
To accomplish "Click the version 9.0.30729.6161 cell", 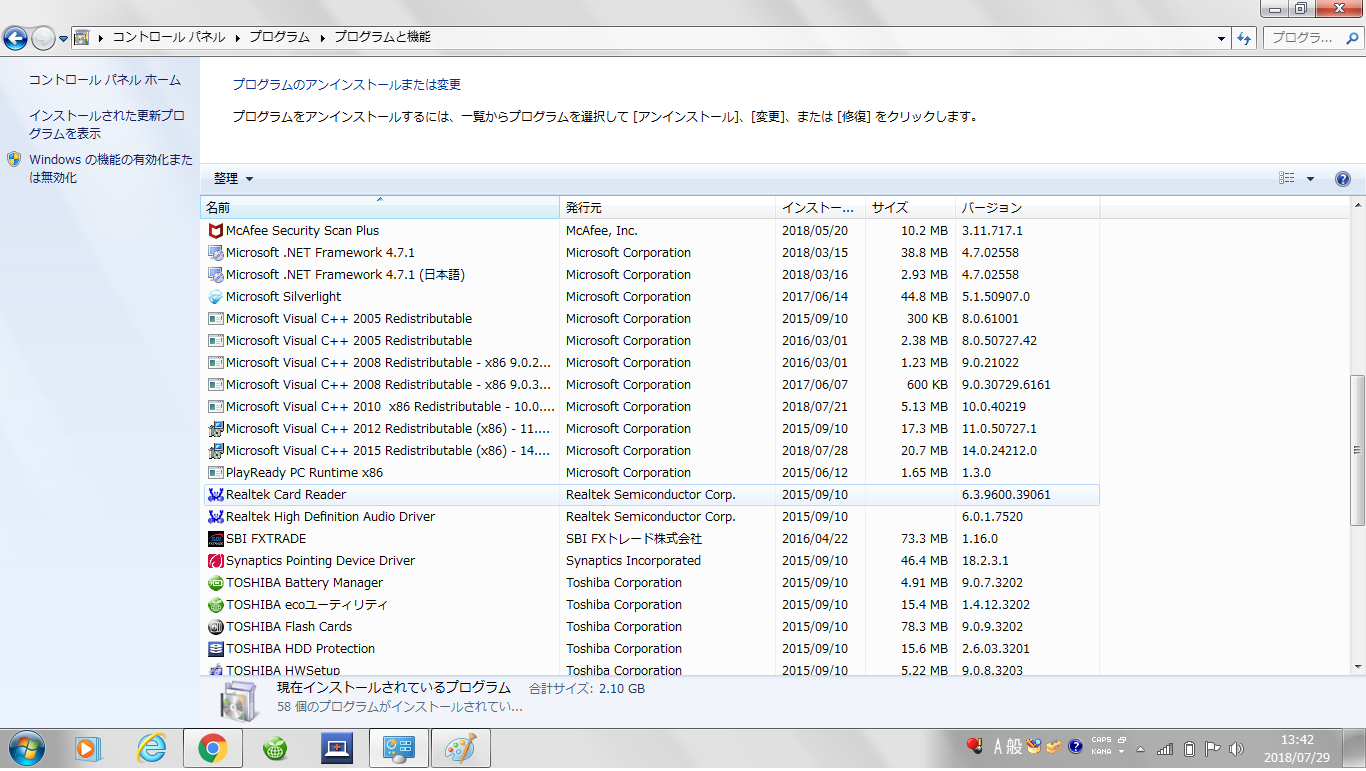I will coord(1006,385).
